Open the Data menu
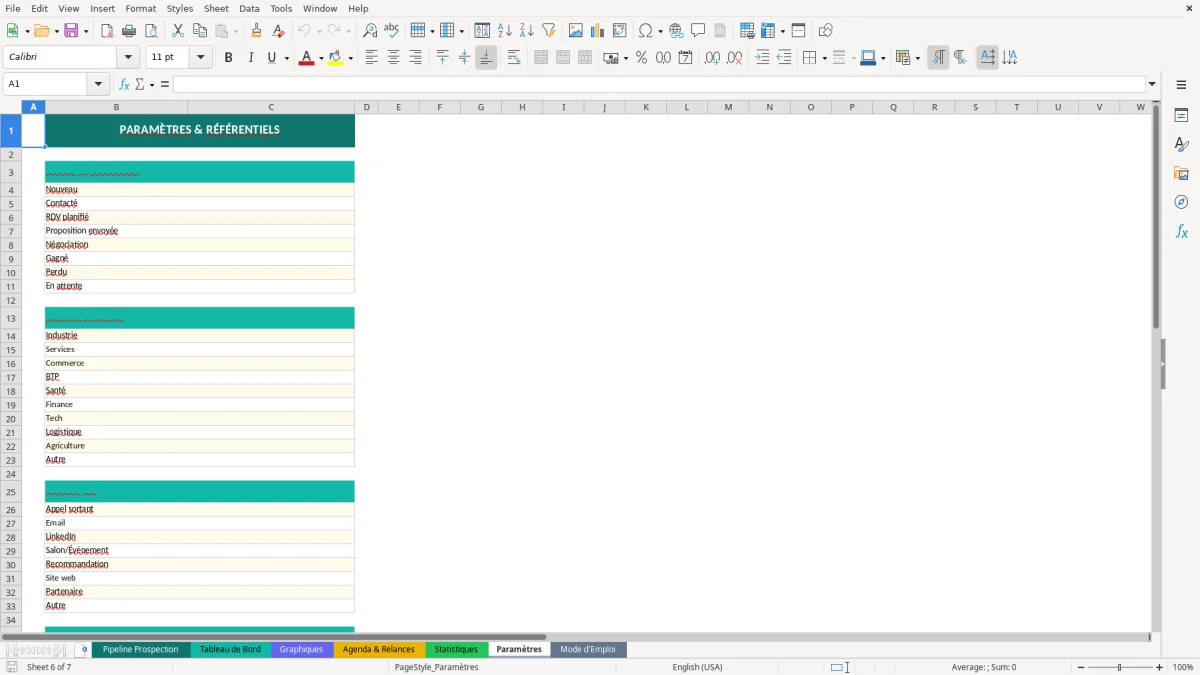 249,8
